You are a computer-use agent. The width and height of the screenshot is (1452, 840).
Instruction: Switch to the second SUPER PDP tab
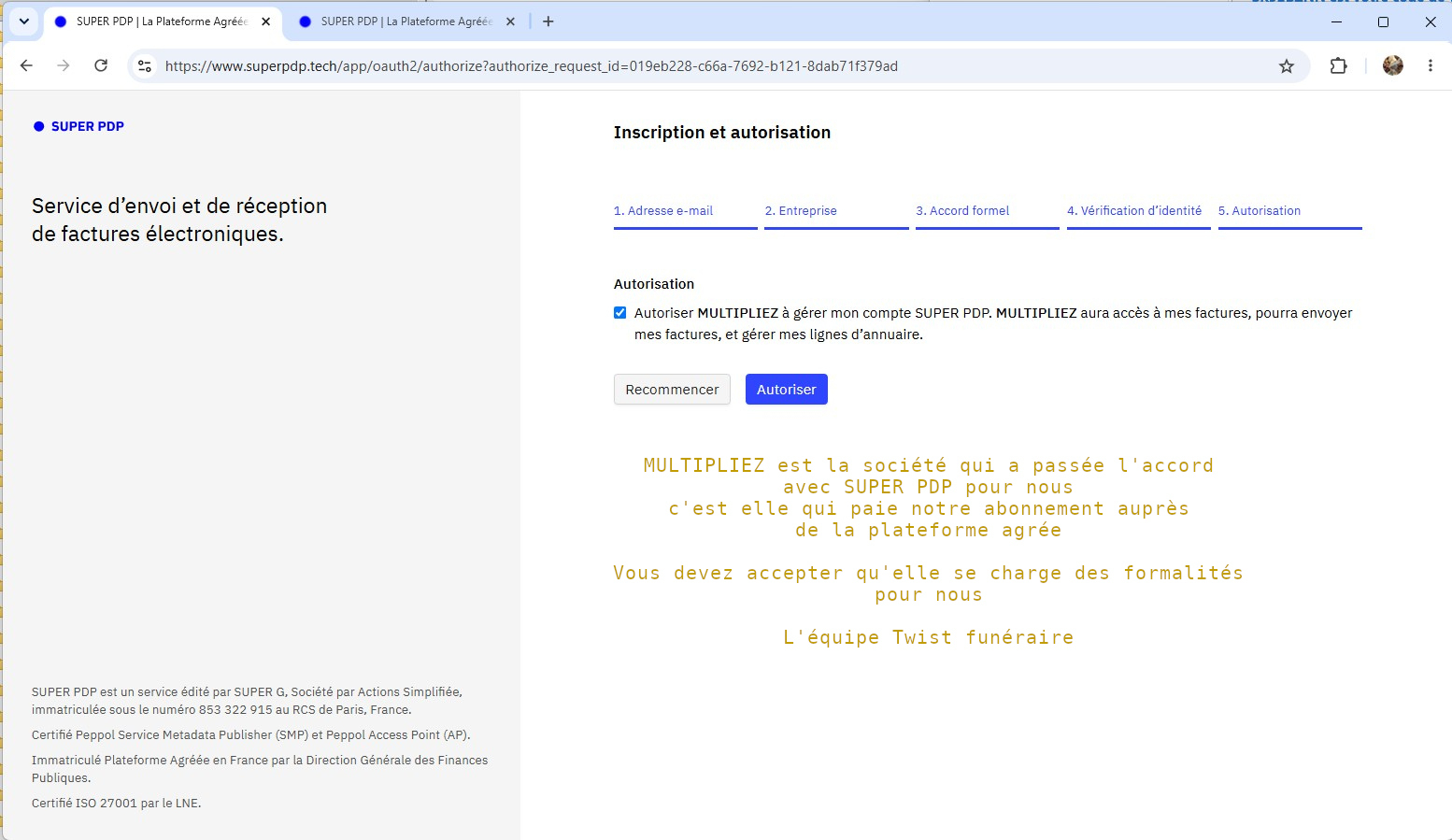tap(406, 21)
